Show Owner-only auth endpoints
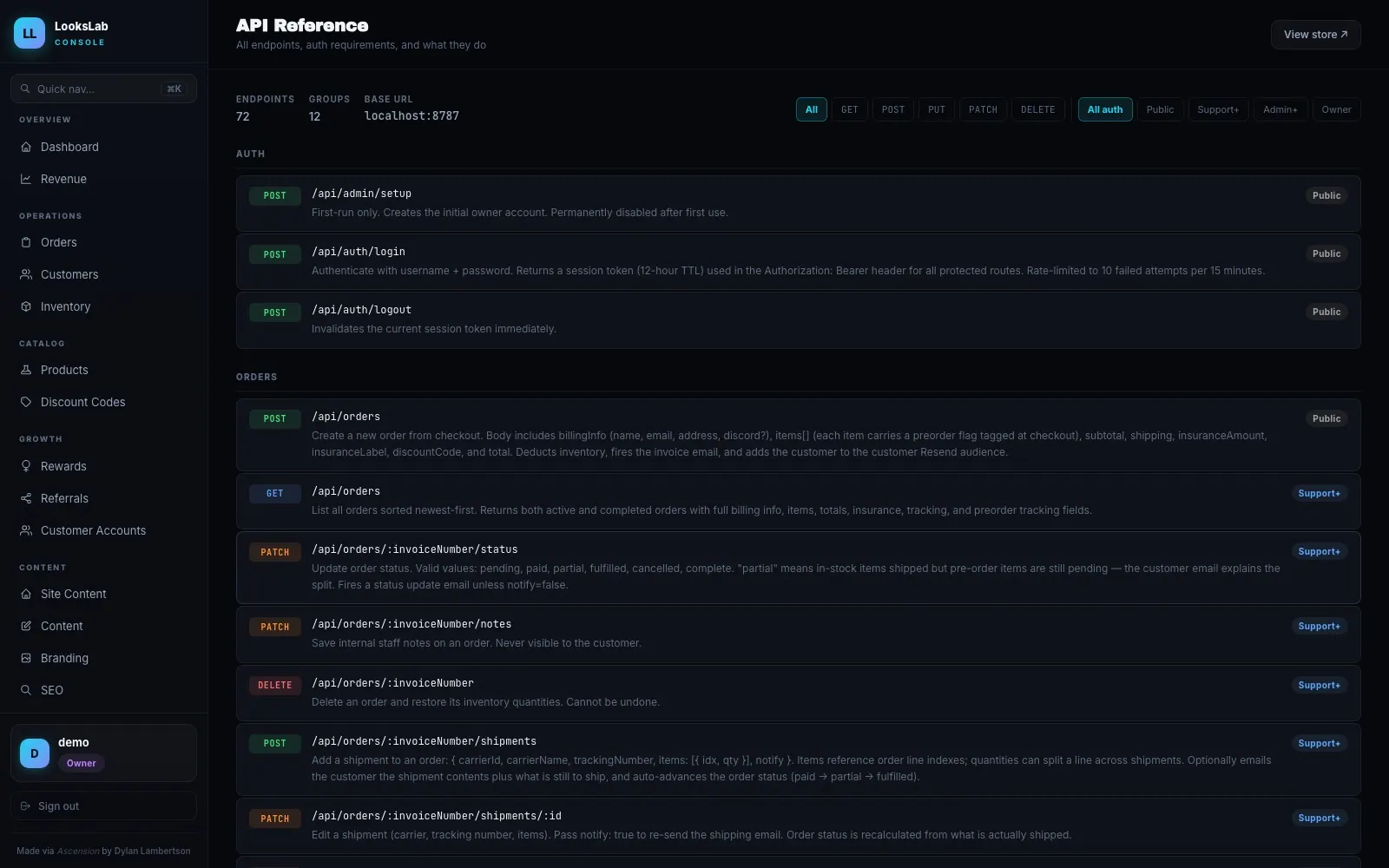The height and width of the screenshot is (868, 1389). 1336,109
